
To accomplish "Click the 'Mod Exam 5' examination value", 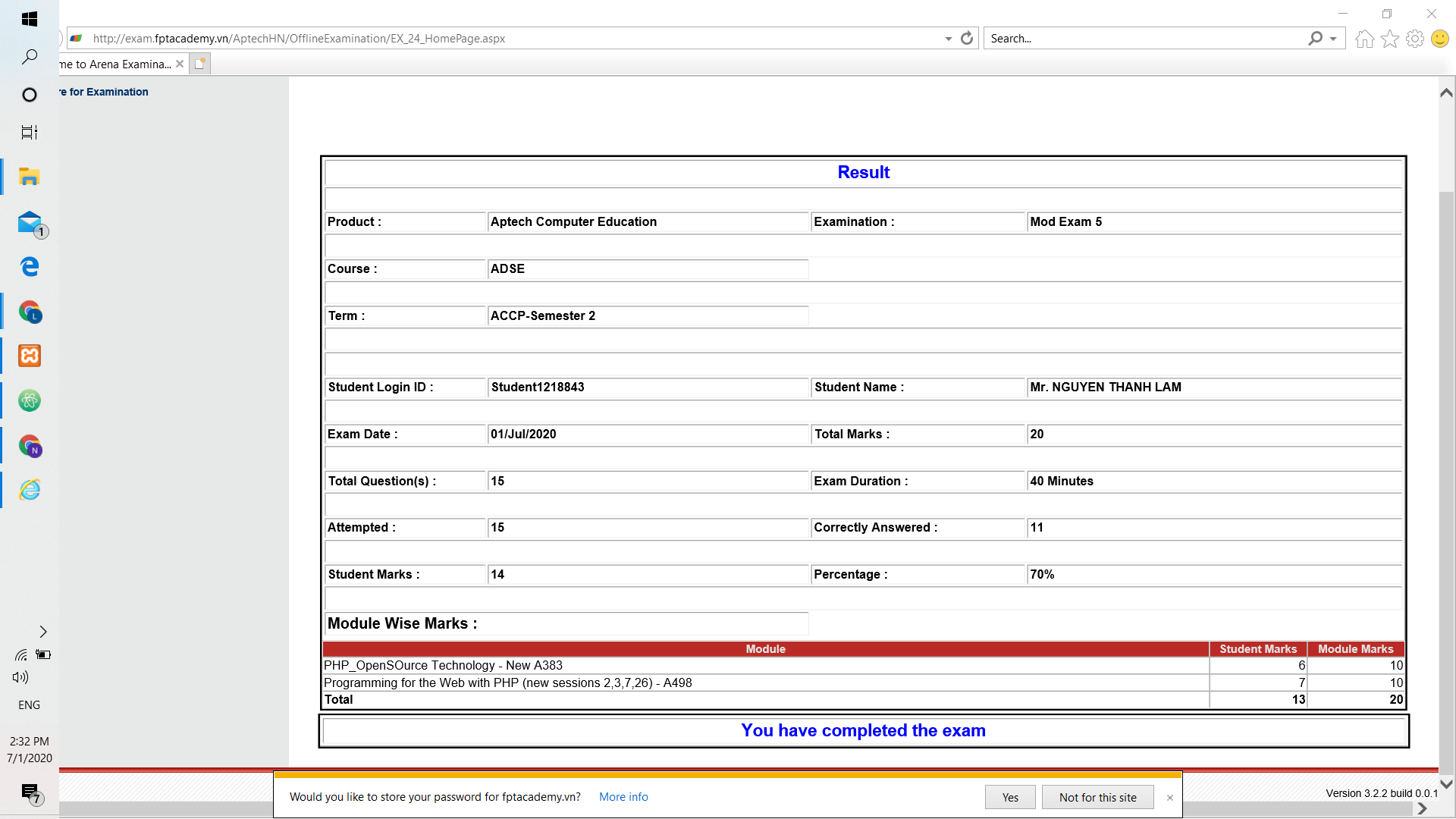I will [1066, 221].
